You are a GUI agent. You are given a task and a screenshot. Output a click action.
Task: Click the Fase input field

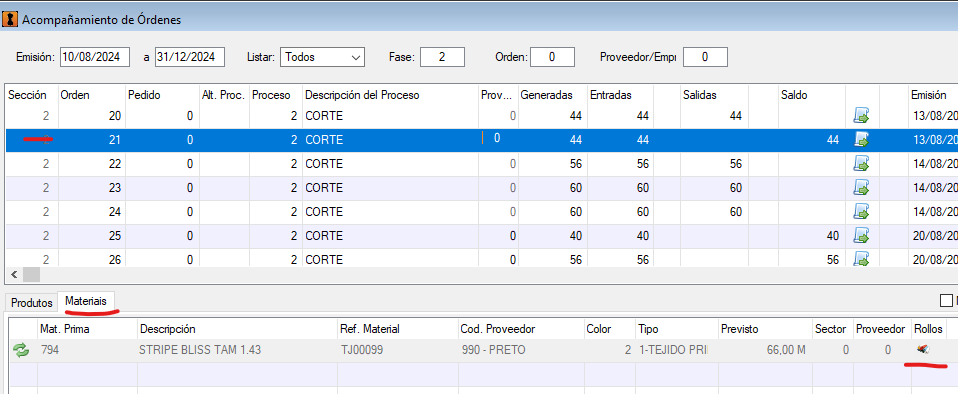click(x=442, y=57)
